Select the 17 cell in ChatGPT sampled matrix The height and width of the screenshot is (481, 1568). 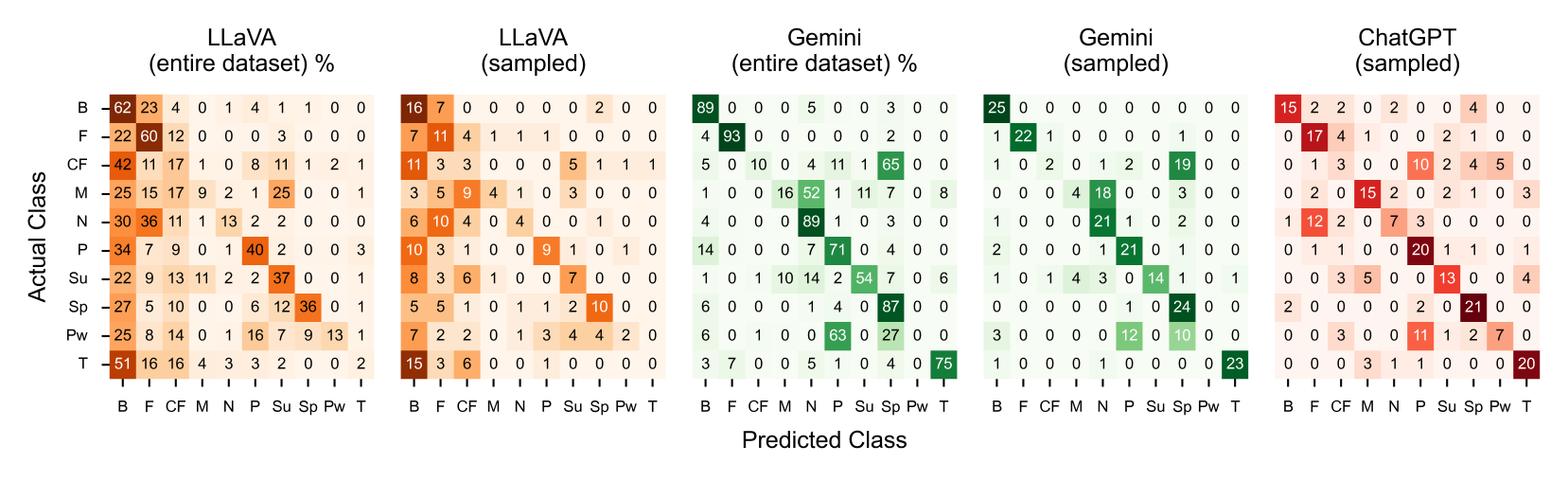(1314, 136)
